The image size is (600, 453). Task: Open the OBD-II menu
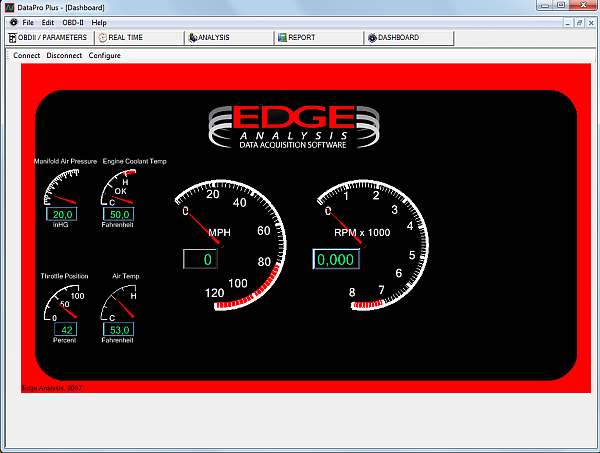pos(73,23)
